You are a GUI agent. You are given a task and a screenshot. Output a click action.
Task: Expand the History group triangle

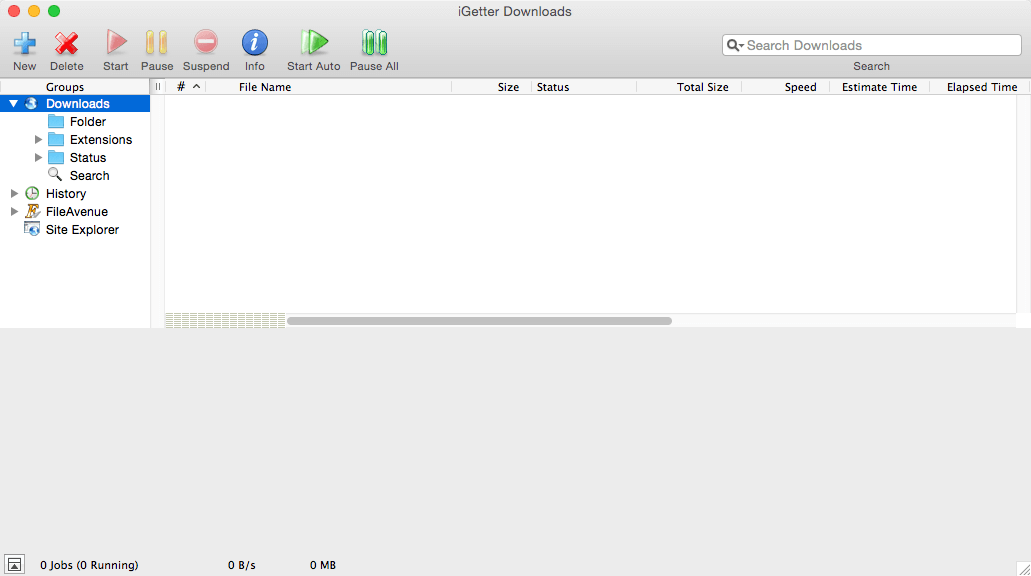pos(14,193)
